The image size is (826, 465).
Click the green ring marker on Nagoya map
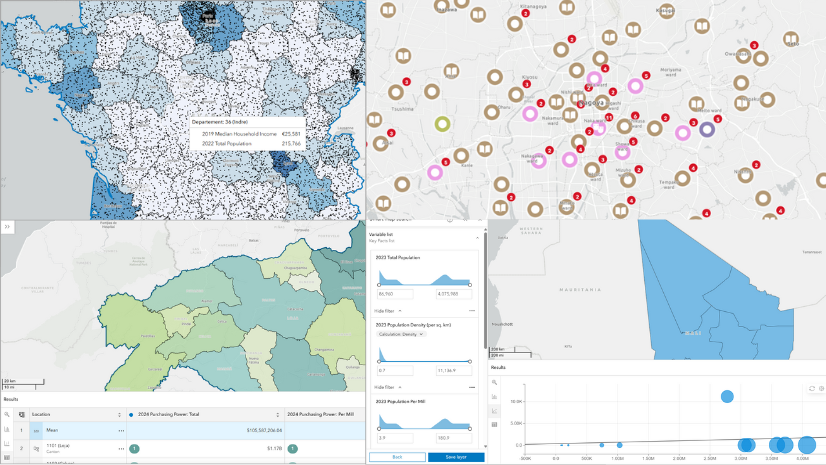(x=442, y=125)
